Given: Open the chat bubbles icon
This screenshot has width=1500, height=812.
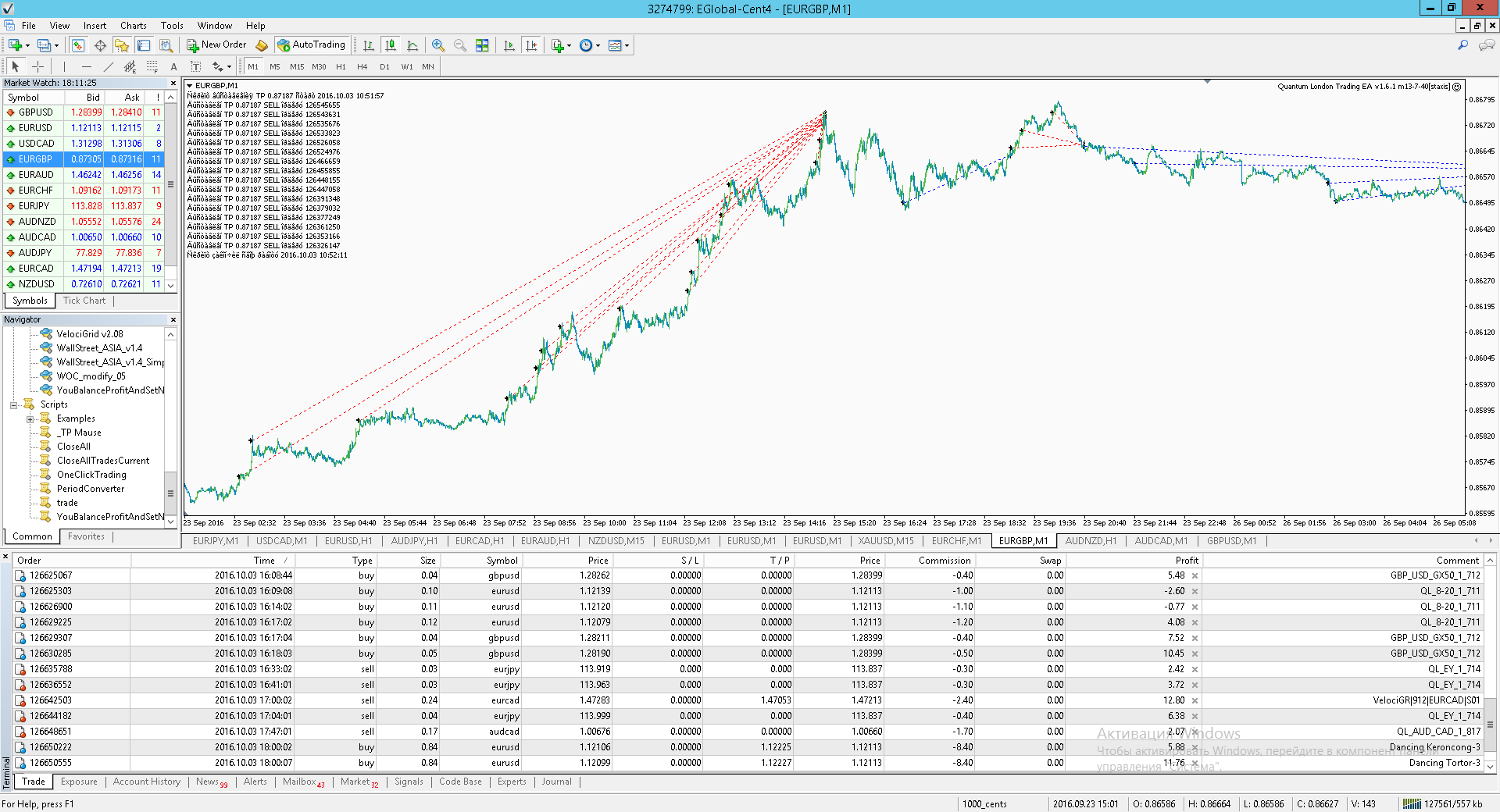Looking at the screenshot, I should pos(1486,45).
